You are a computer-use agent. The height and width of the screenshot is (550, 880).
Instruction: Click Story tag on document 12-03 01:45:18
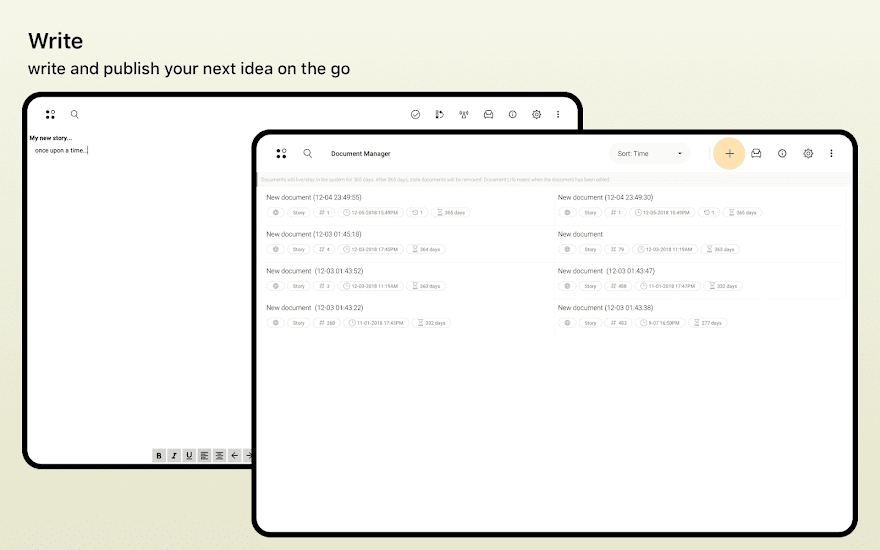click(298, 249)
